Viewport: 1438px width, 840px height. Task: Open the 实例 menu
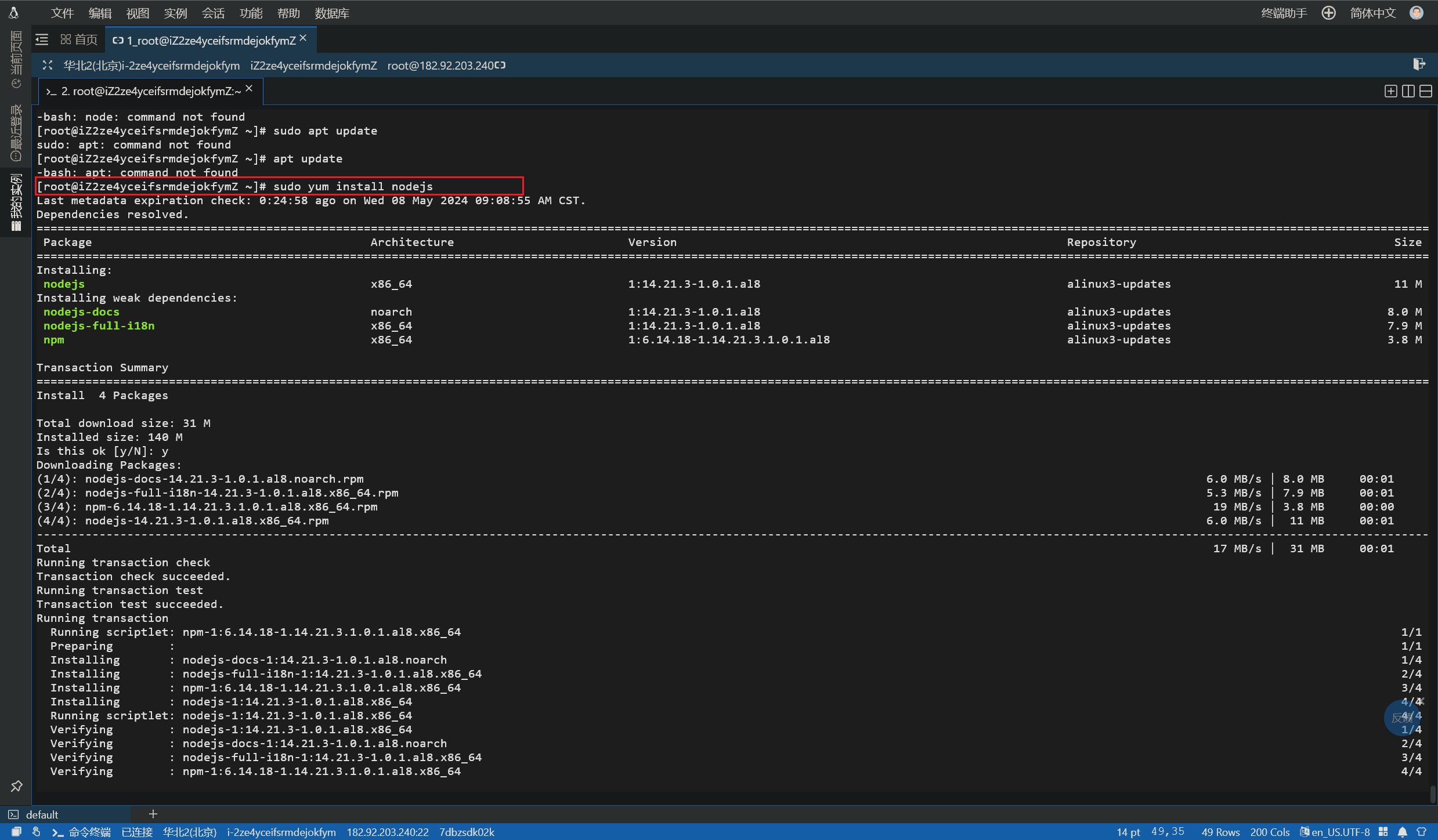175,13
